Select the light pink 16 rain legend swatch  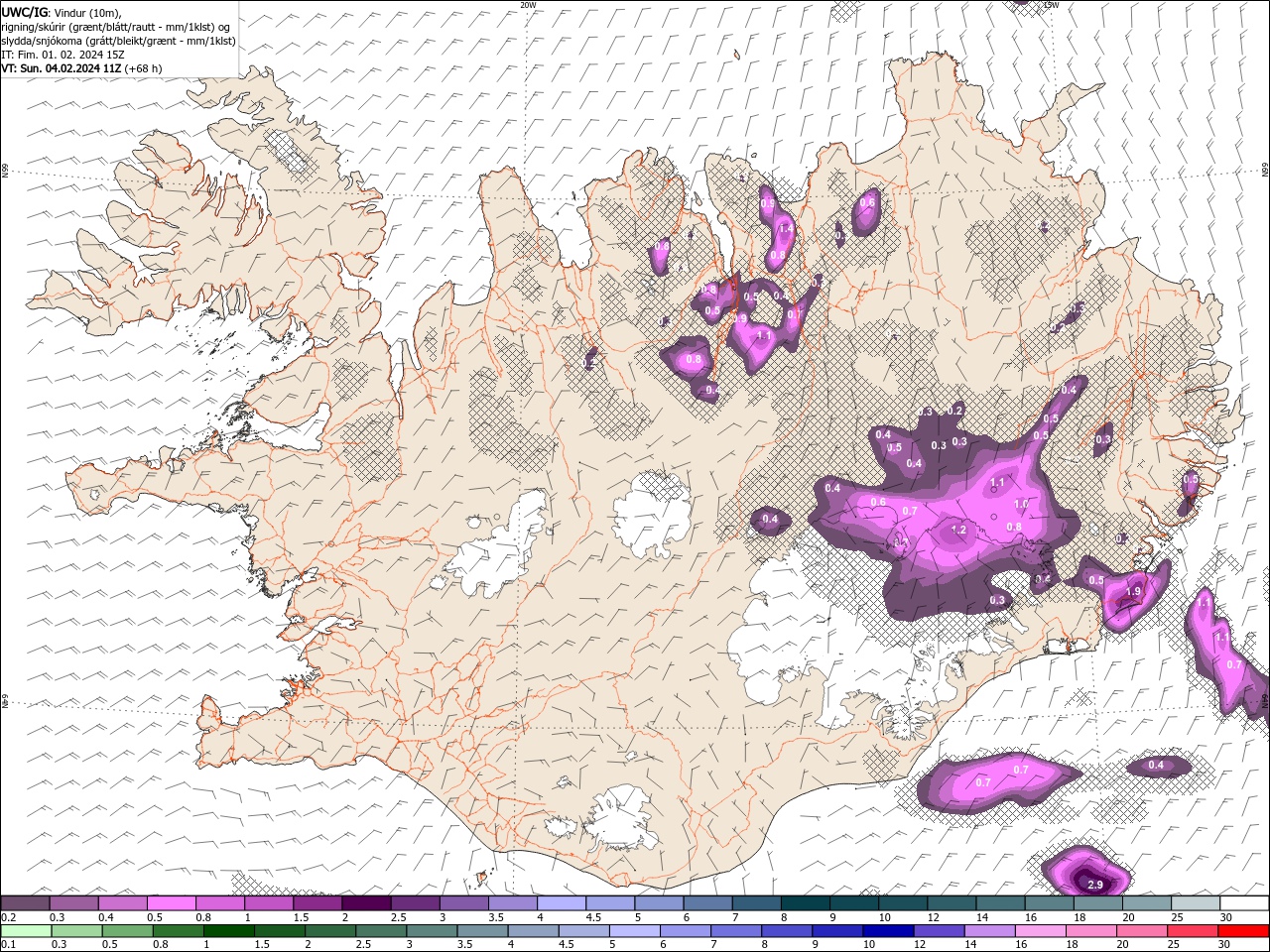[x=1042, y=930]
